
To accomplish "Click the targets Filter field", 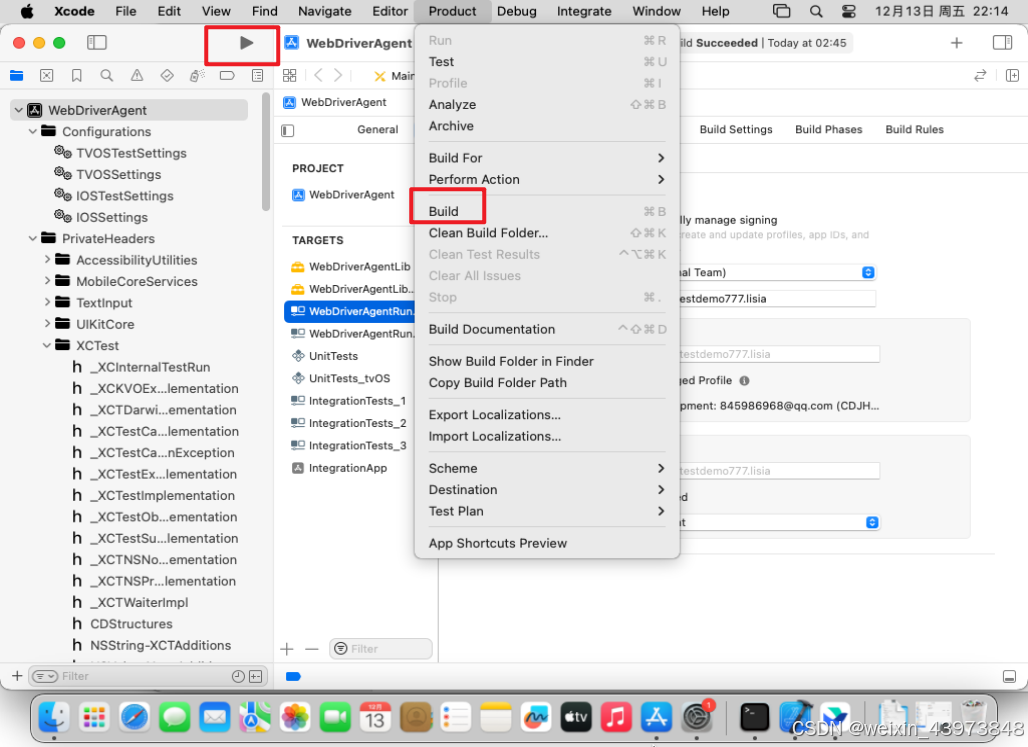I will 381,649.
